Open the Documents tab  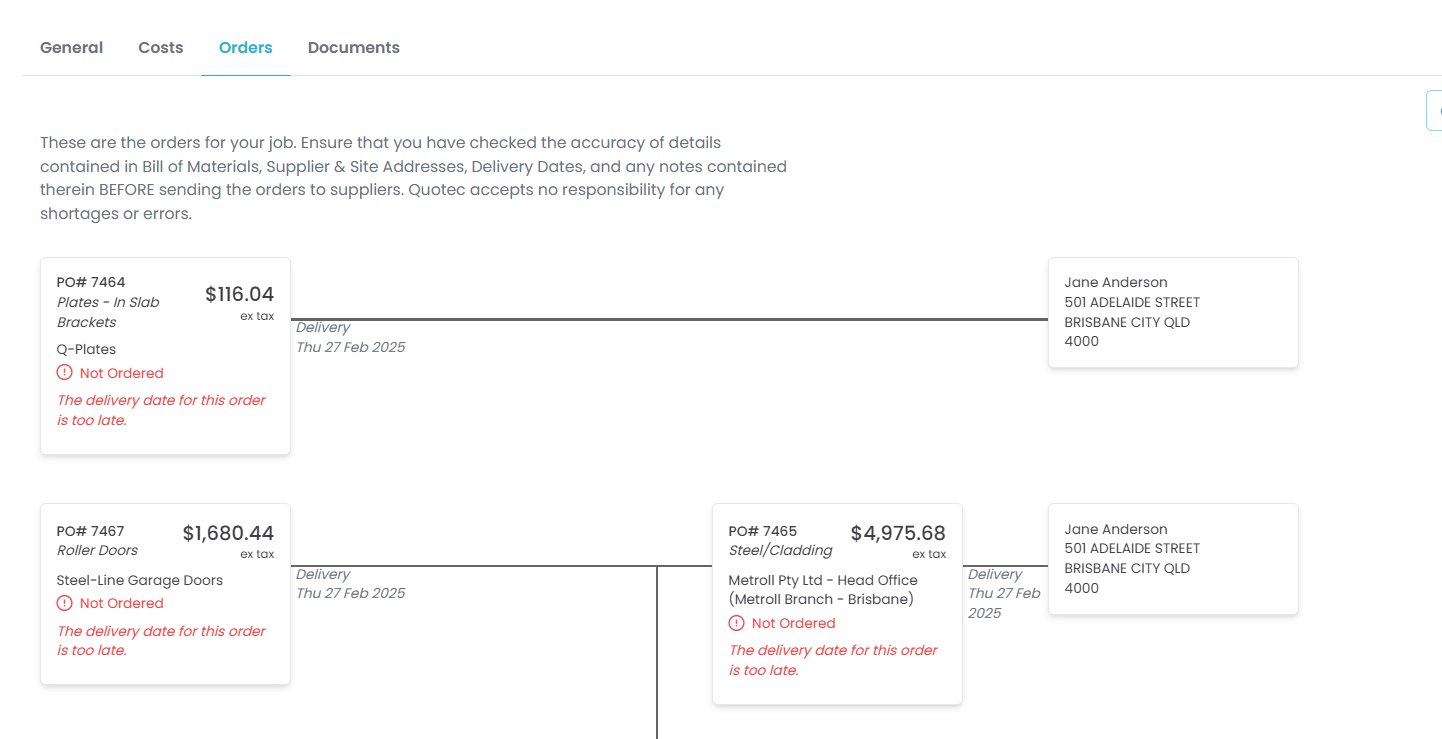[353, 47]
